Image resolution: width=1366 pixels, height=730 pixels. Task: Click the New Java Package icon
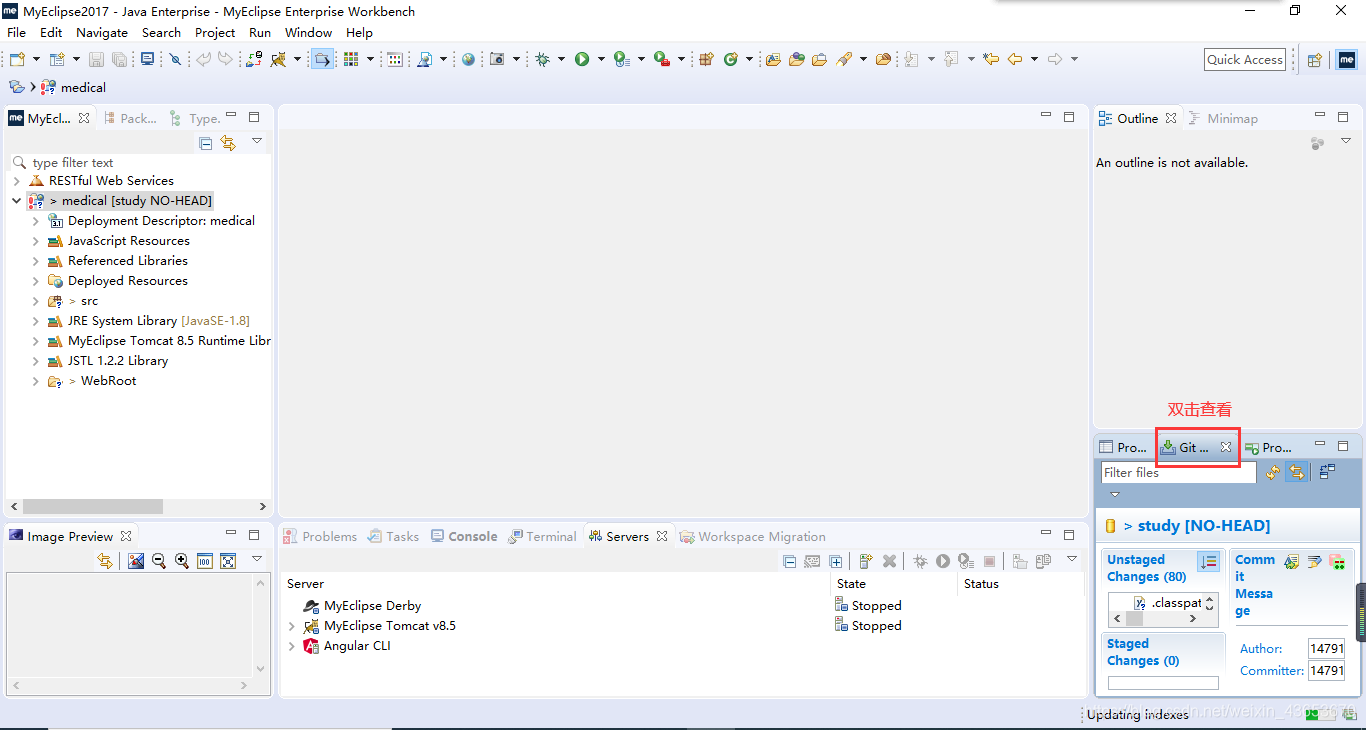click(x=706, y=59)
